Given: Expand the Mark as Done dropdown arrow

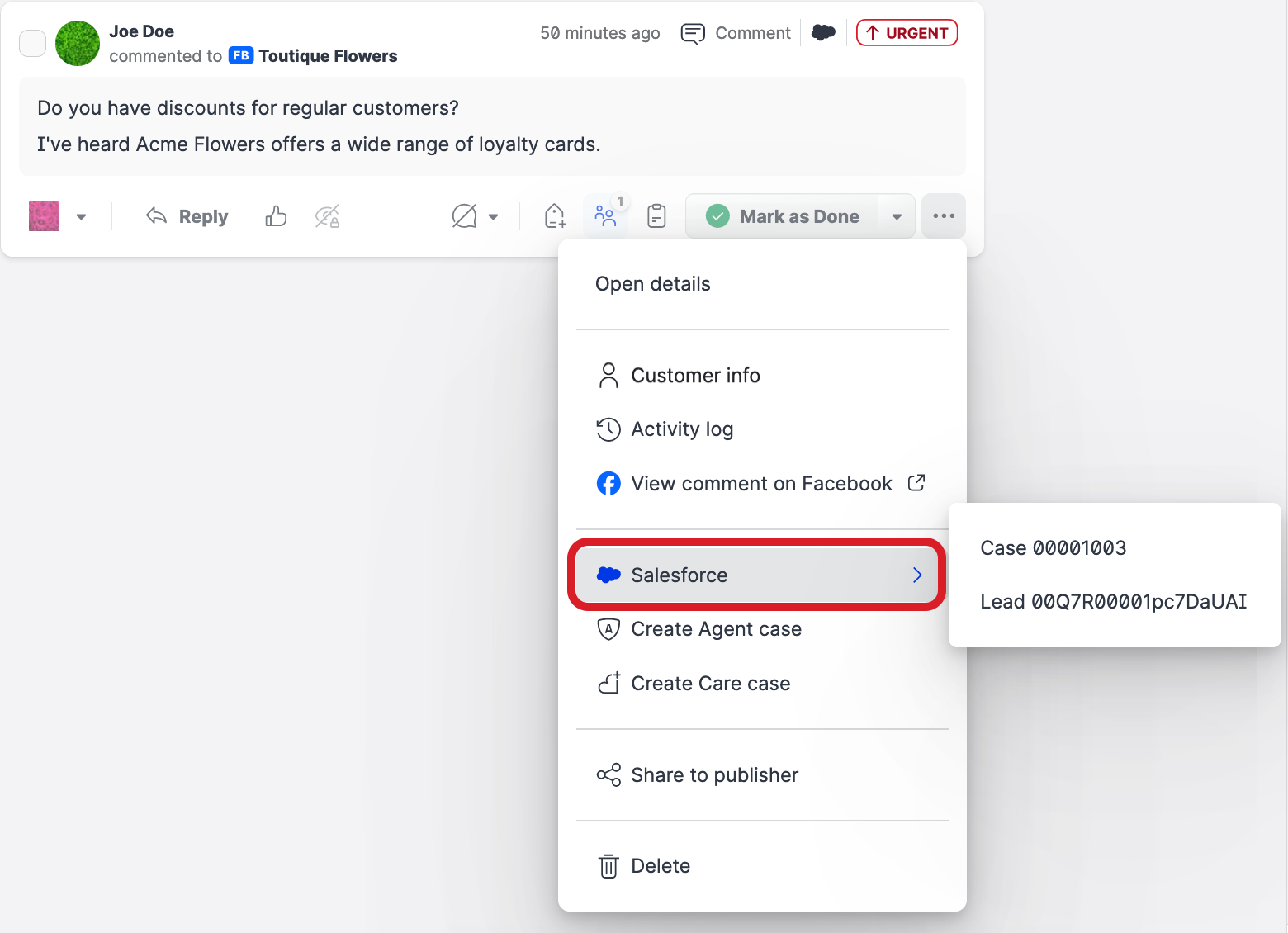Looking at the screenshot, I should point(897,215).
